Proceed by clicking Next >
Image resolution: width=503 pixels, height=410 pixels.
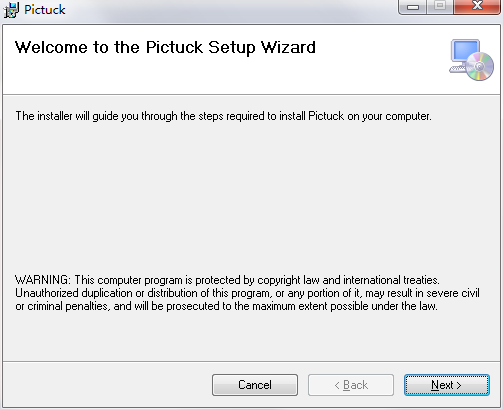(x=447, y=385)
